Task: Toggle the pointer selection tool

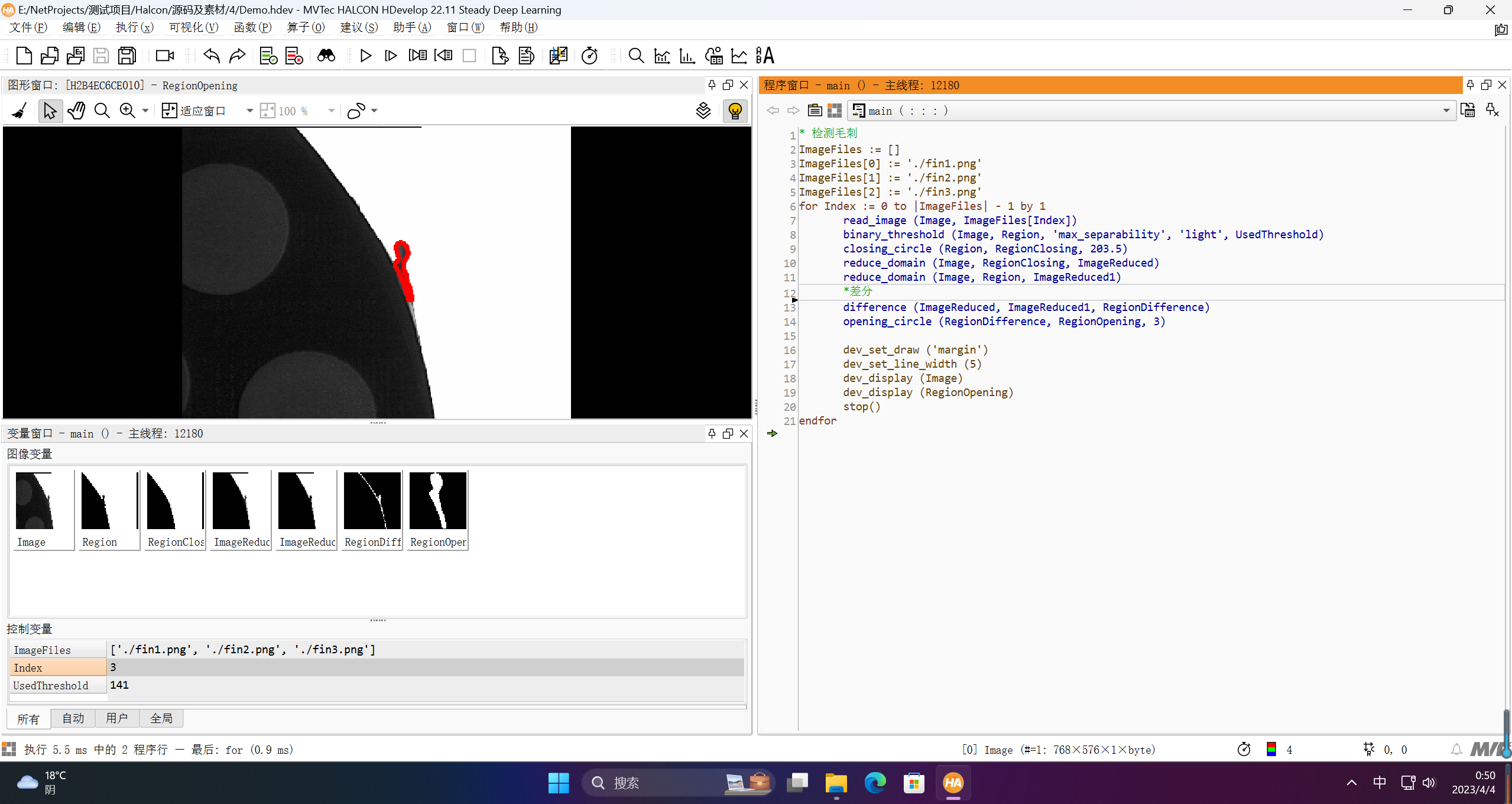Action: pyautogui.click(x=50, y=111)
